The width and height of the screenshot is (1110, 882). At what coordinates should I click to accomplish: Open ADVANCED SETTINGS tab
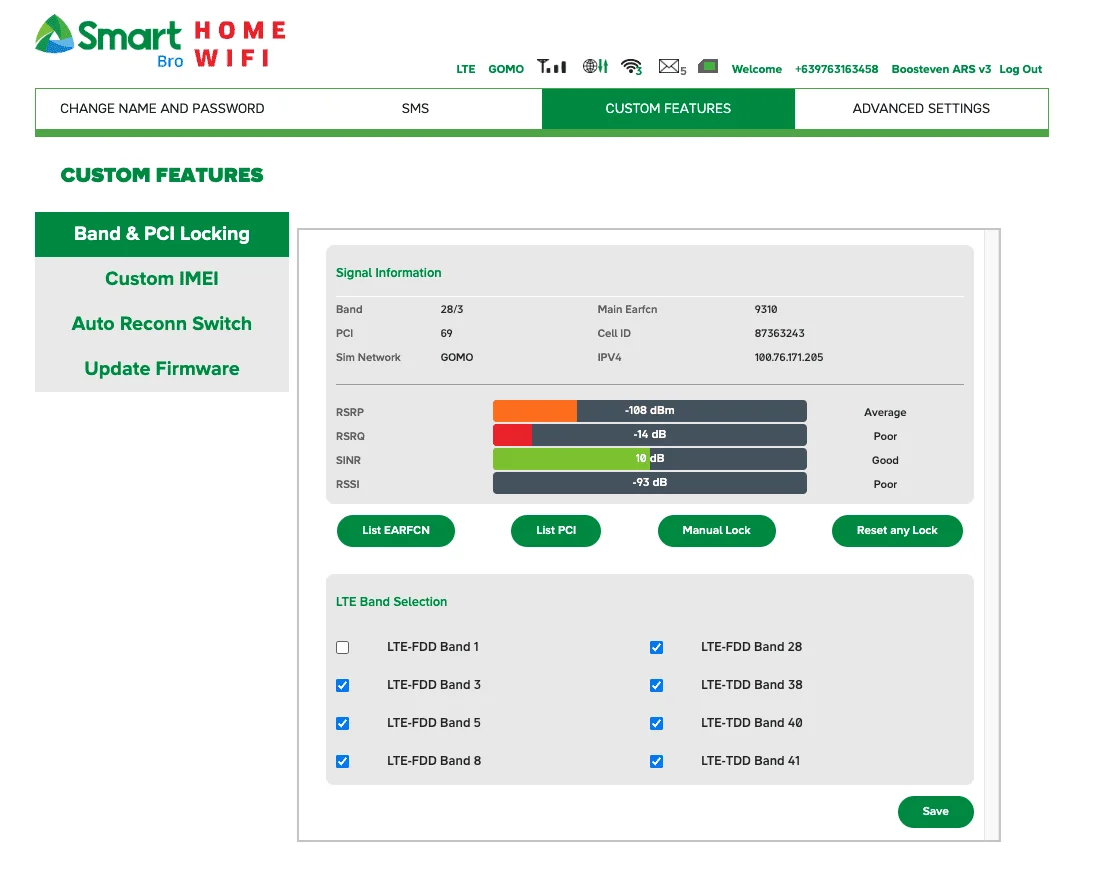click(921, 108)
